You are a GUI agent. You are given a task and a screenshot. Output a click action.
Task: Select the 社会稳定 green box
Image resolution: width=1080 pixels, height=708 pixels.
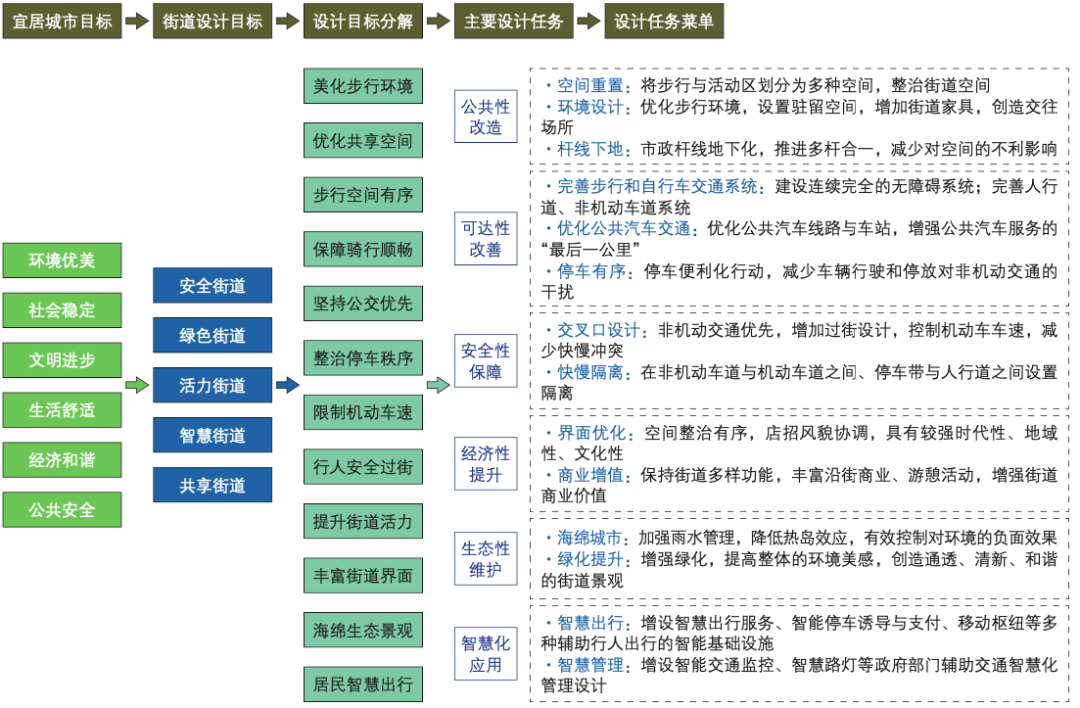click(x=62, y=311)
